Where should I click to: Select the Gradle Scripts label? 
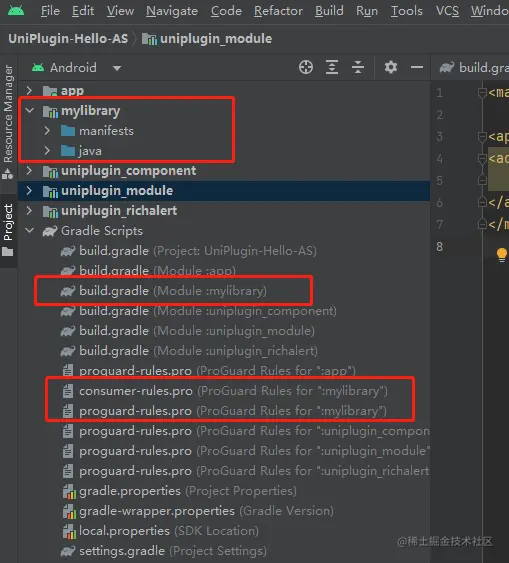(102, 231)
